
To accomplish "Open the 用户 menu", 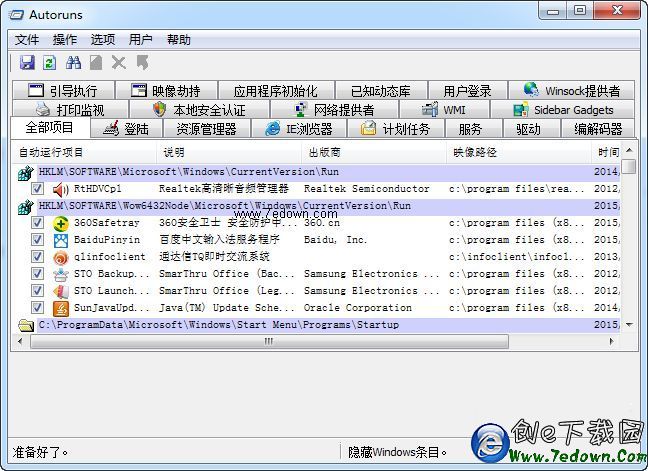I will pyautogui.click(x=141, y=40).
